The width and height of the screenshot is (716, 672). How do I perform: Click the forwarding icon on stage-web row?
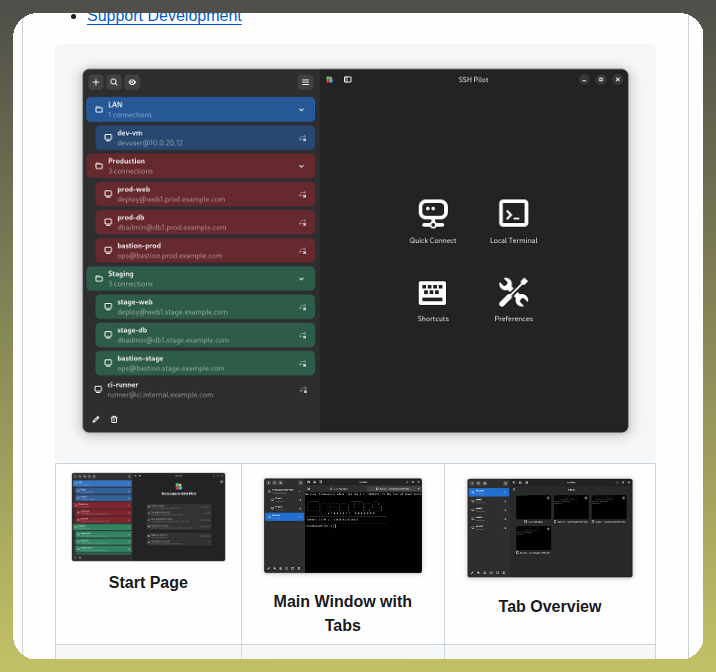(303, 308)
